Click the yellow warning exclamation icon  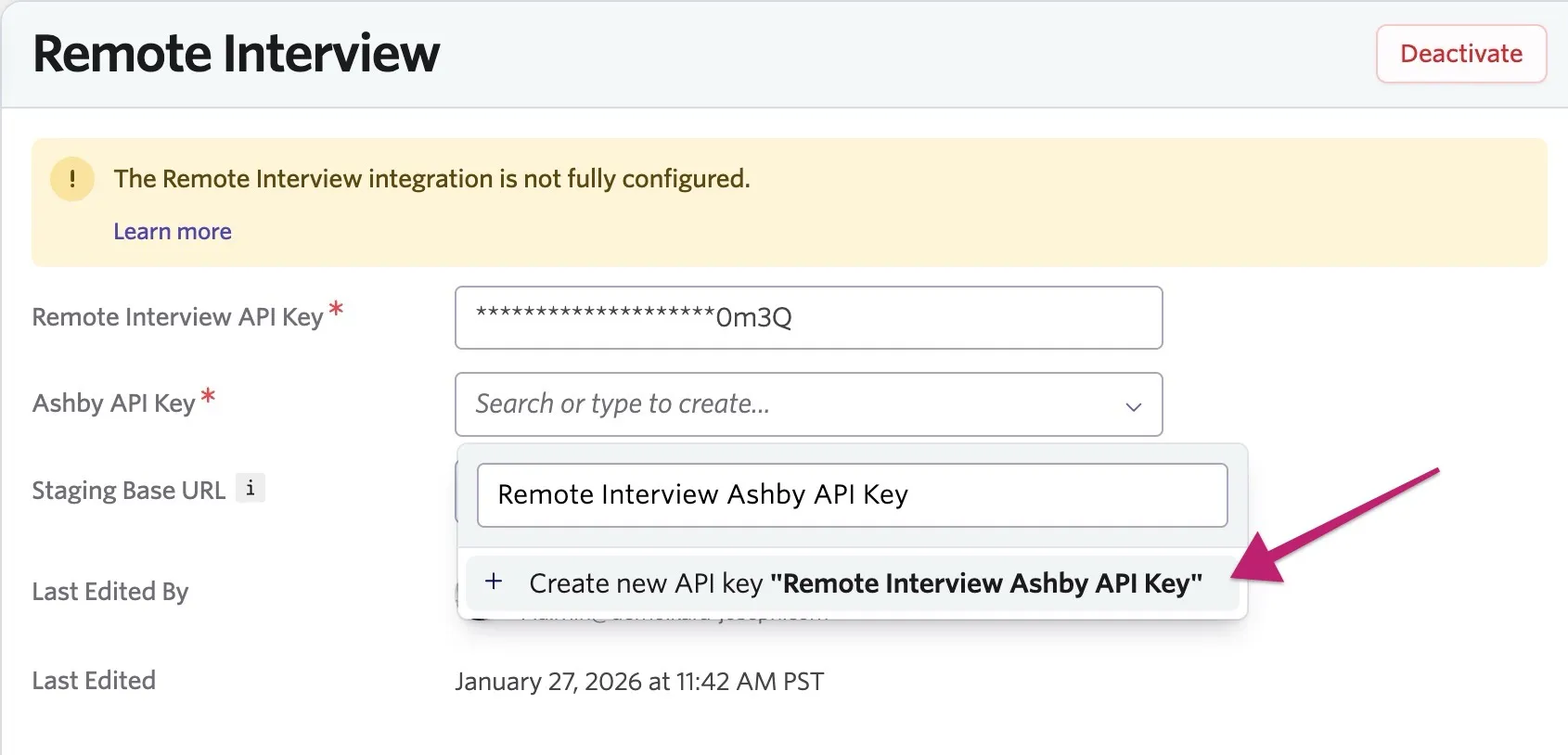pyautogui.click(x=72, y=178)
